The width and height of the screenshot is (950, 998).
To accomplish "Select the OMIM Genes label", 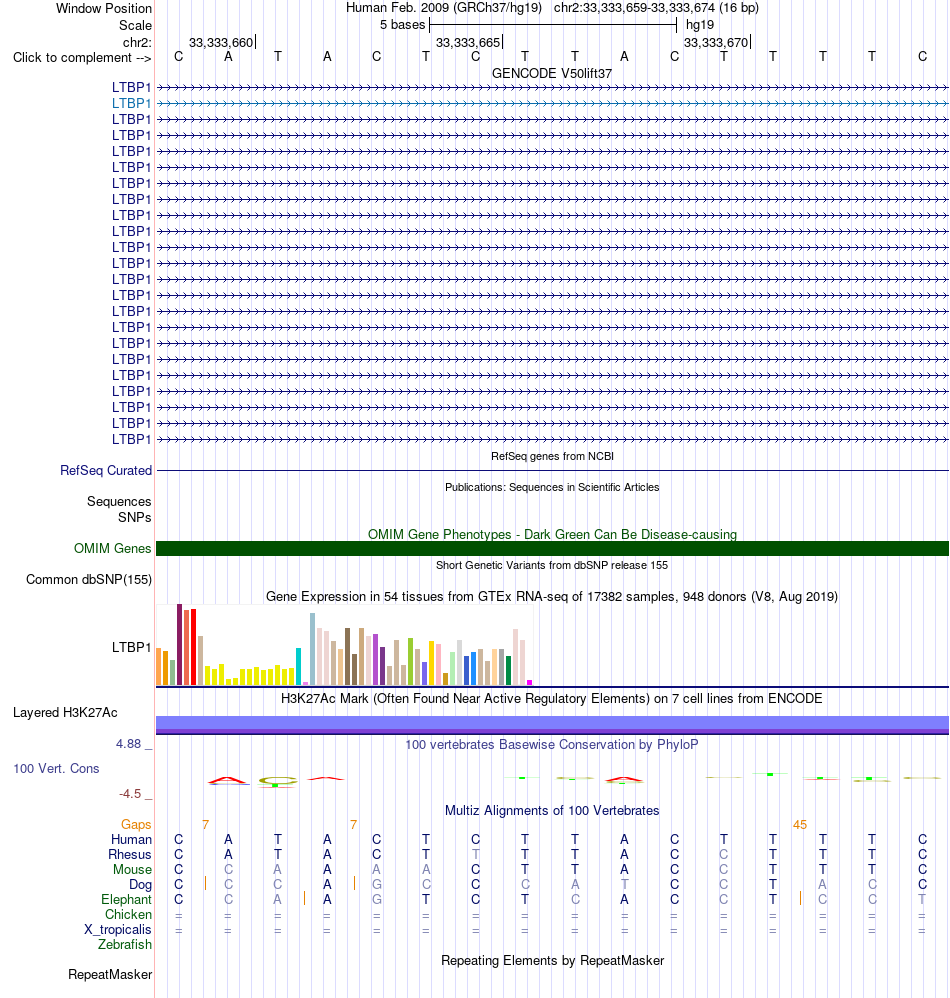I will 113,548.
